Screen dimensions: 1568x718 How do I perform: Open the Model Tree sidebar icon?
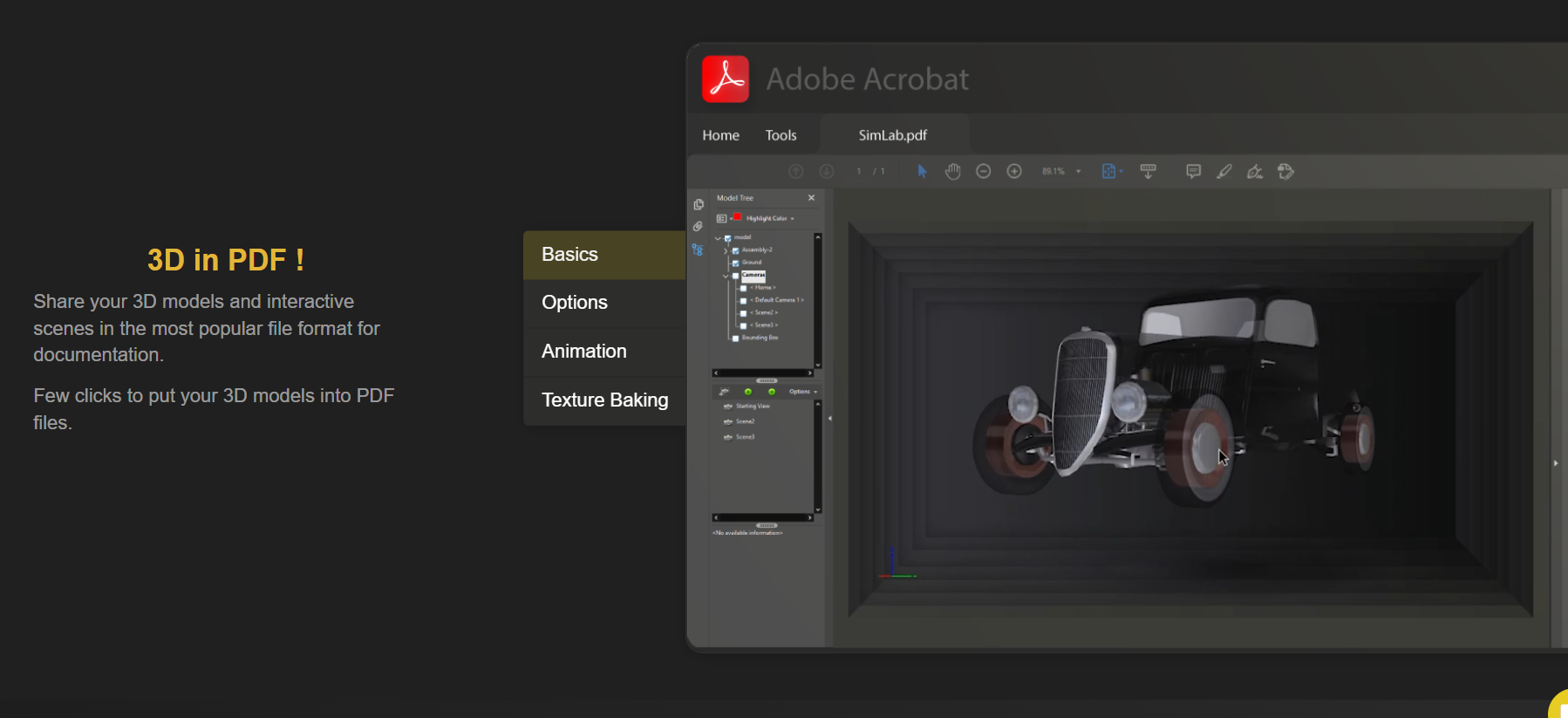click(x=698, y=250)
